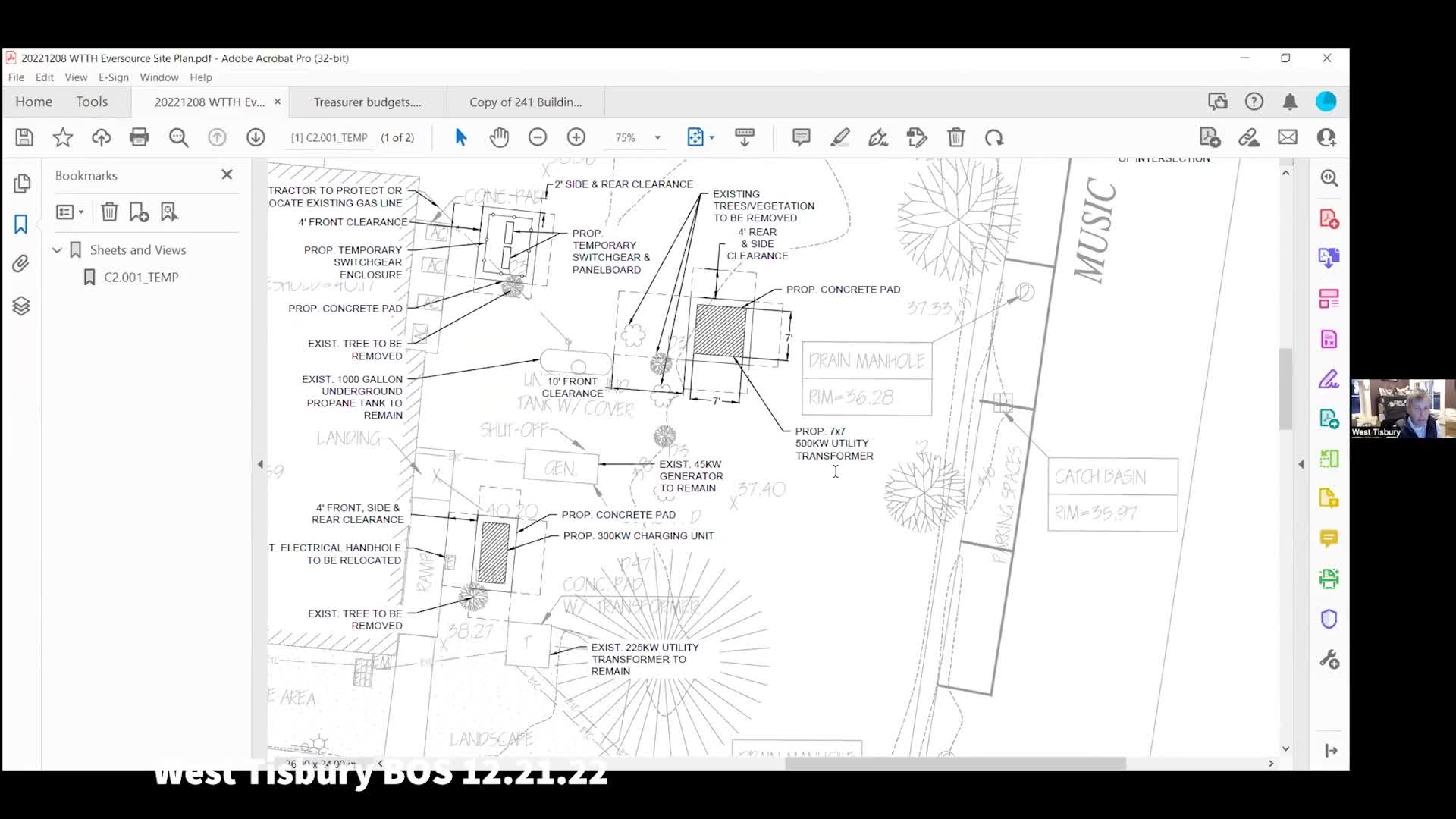Open the Layers panel

coord(21,306)
